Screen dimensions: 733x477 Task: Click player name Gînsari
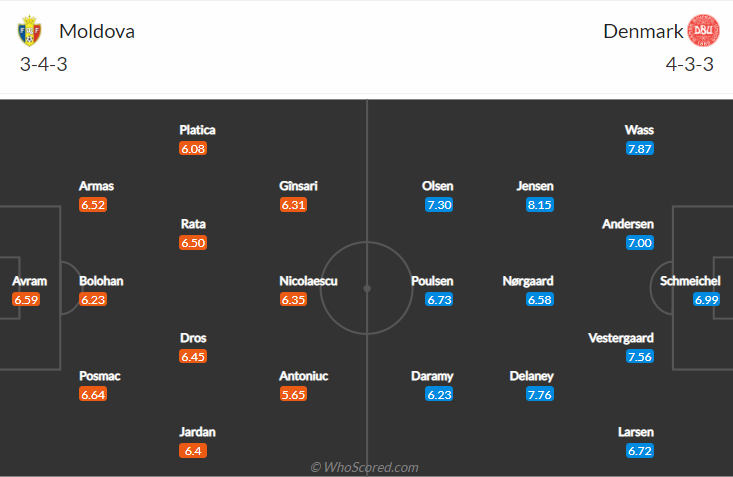[298, 186]
